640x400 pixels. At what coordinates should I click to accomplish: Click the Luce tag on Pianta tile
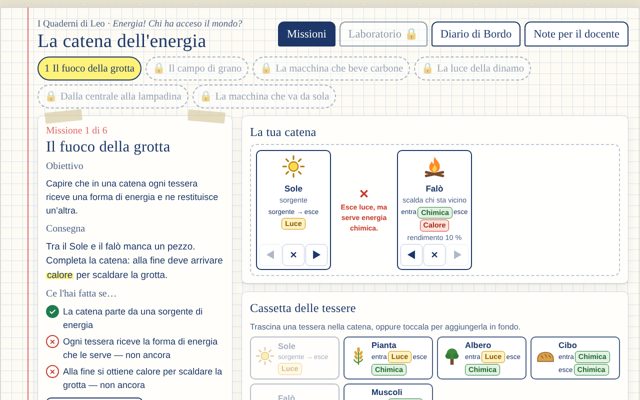(399, 357)
